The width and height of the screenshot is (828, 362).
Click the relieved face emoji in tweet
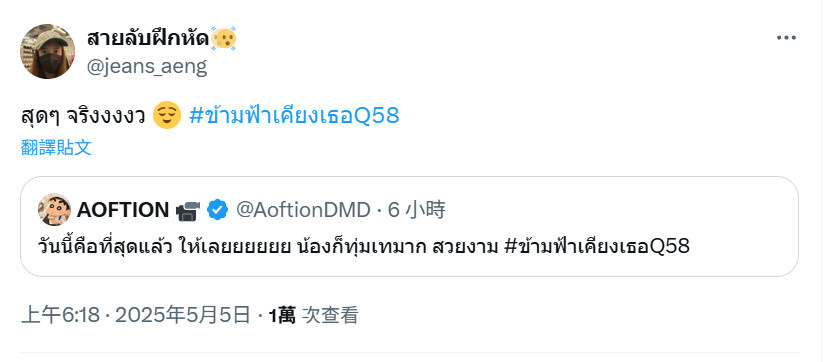click(x=166, y=115)
